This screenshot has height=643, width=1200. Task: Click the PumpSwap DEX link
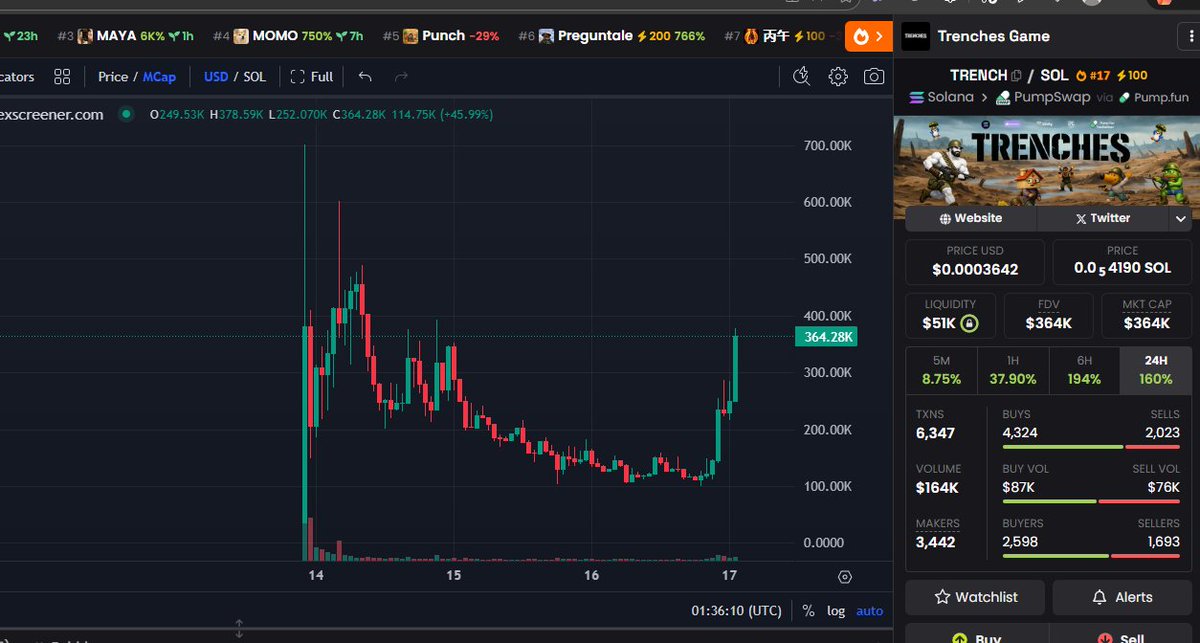point(1042,97)
